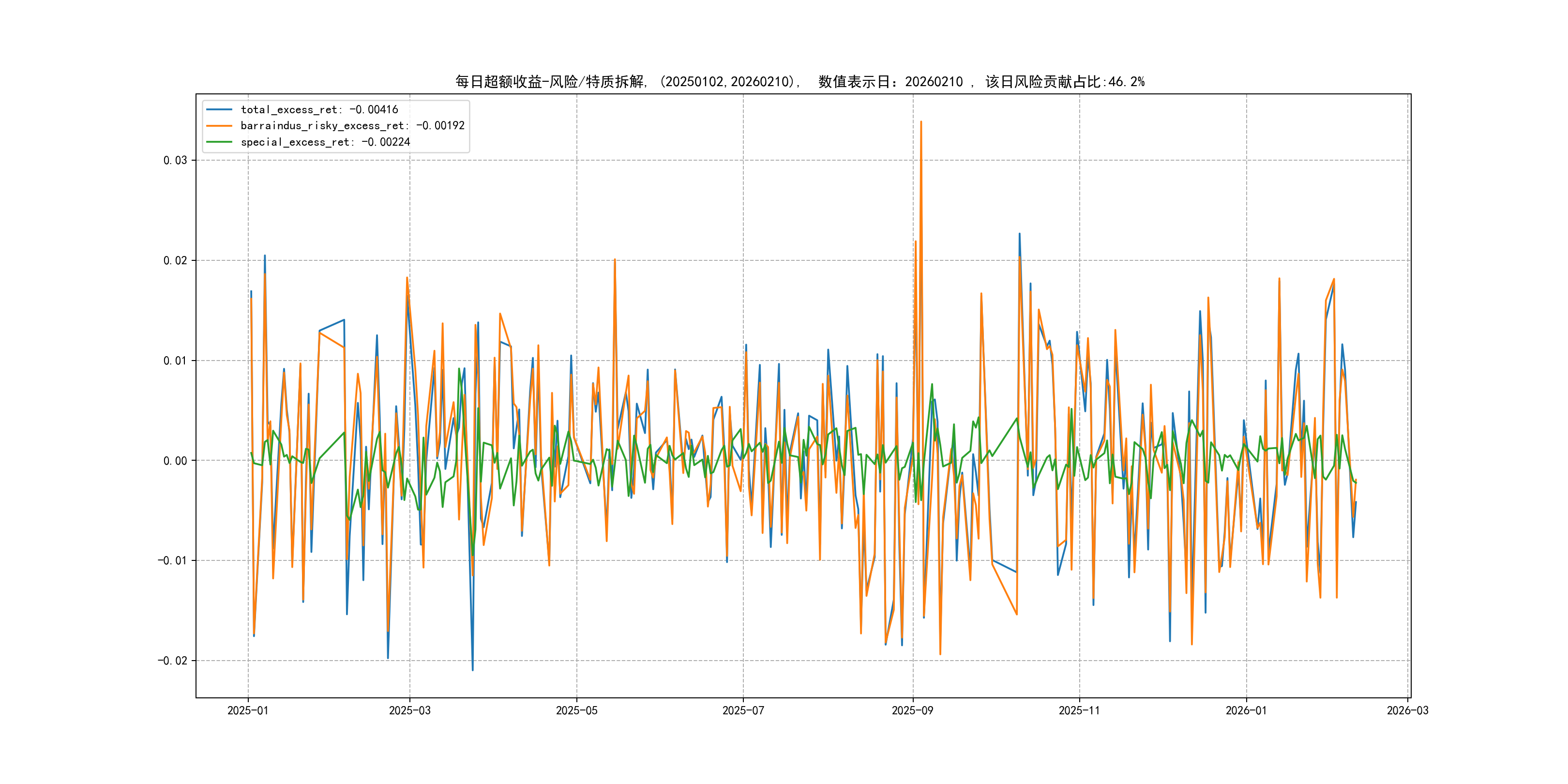Click the tallest orange spike's peak
1568x784 pixels.
pyautogui.click(x=921, y=122)
